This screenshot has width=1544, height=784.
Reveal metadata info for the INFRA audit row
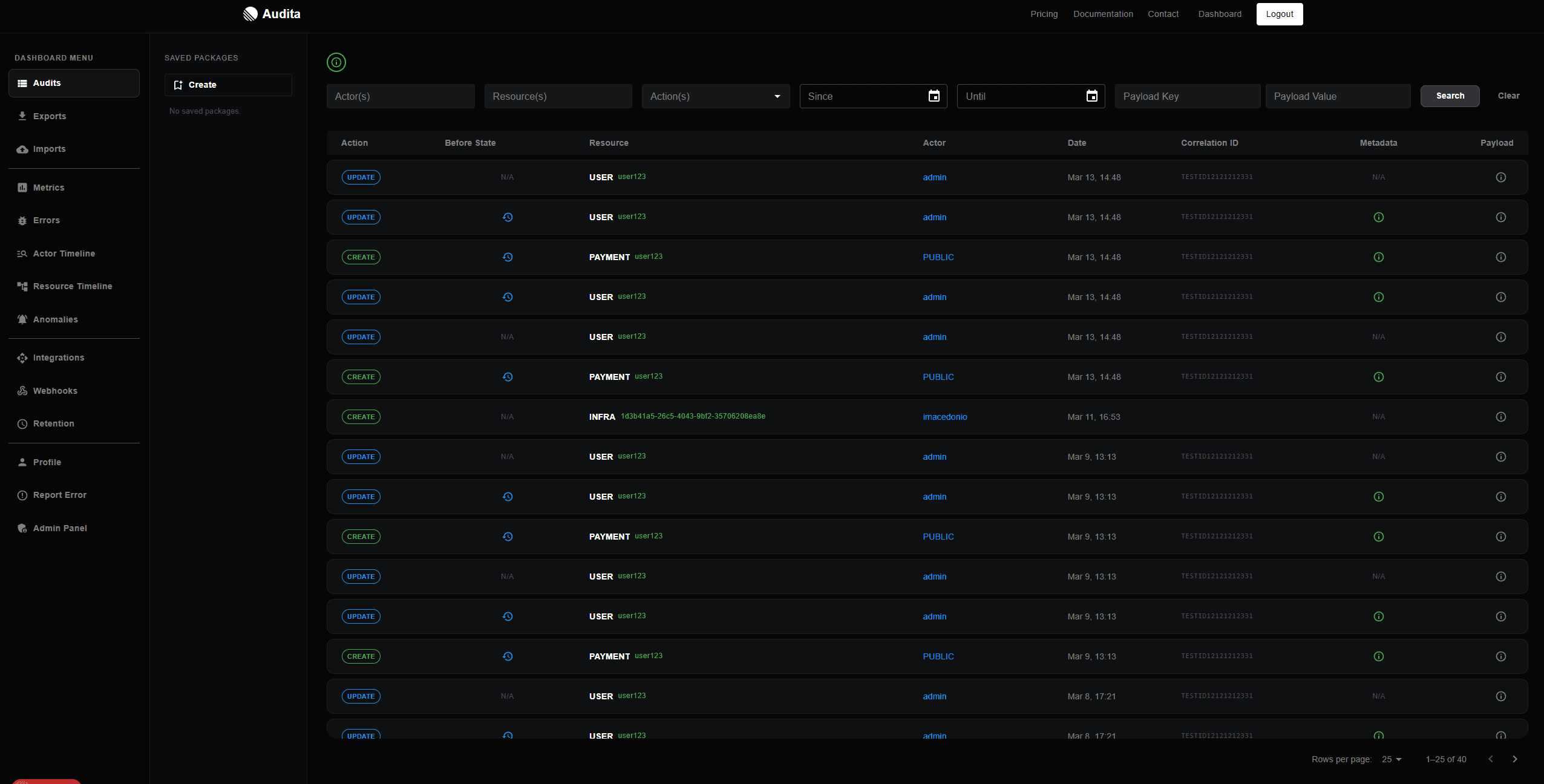(x=1378, y=417)
